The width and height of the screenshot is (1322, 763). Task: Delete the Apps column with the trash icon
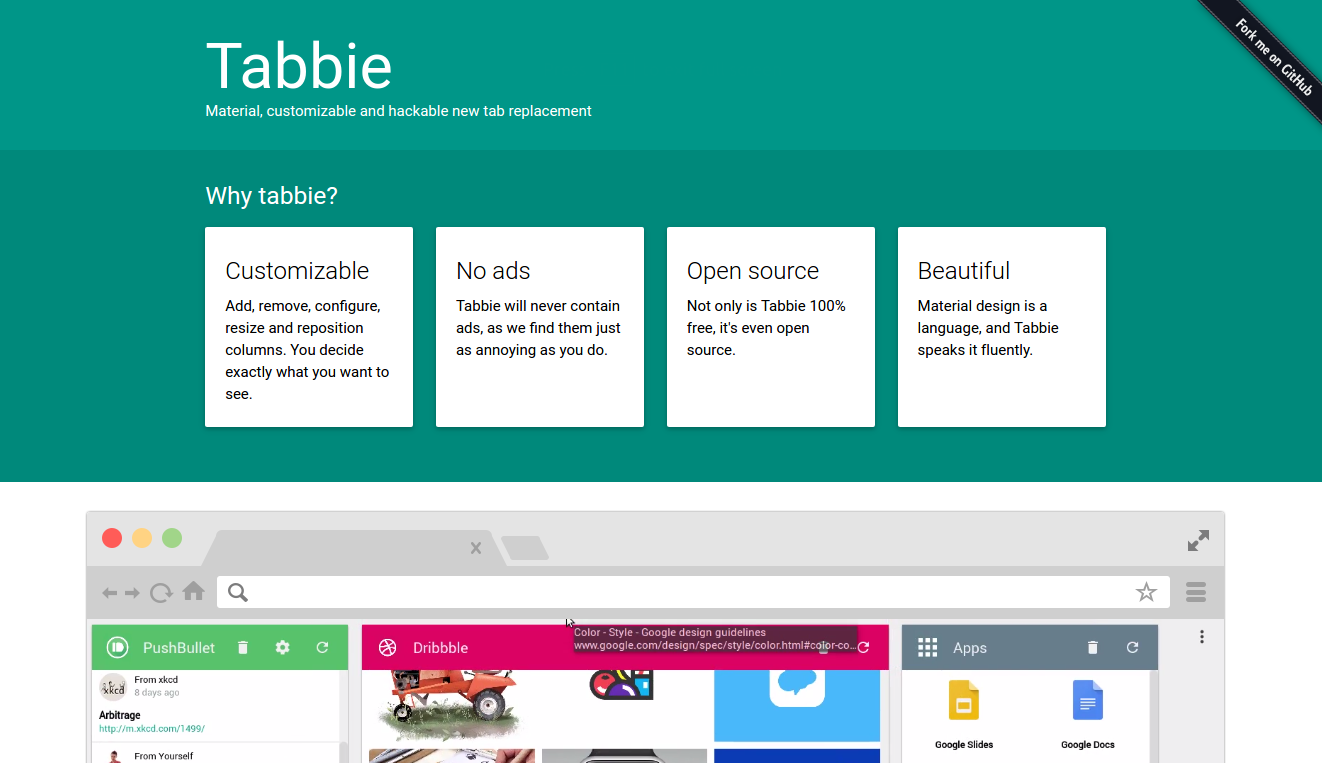pyautogui.click(x=1093, y=648)
